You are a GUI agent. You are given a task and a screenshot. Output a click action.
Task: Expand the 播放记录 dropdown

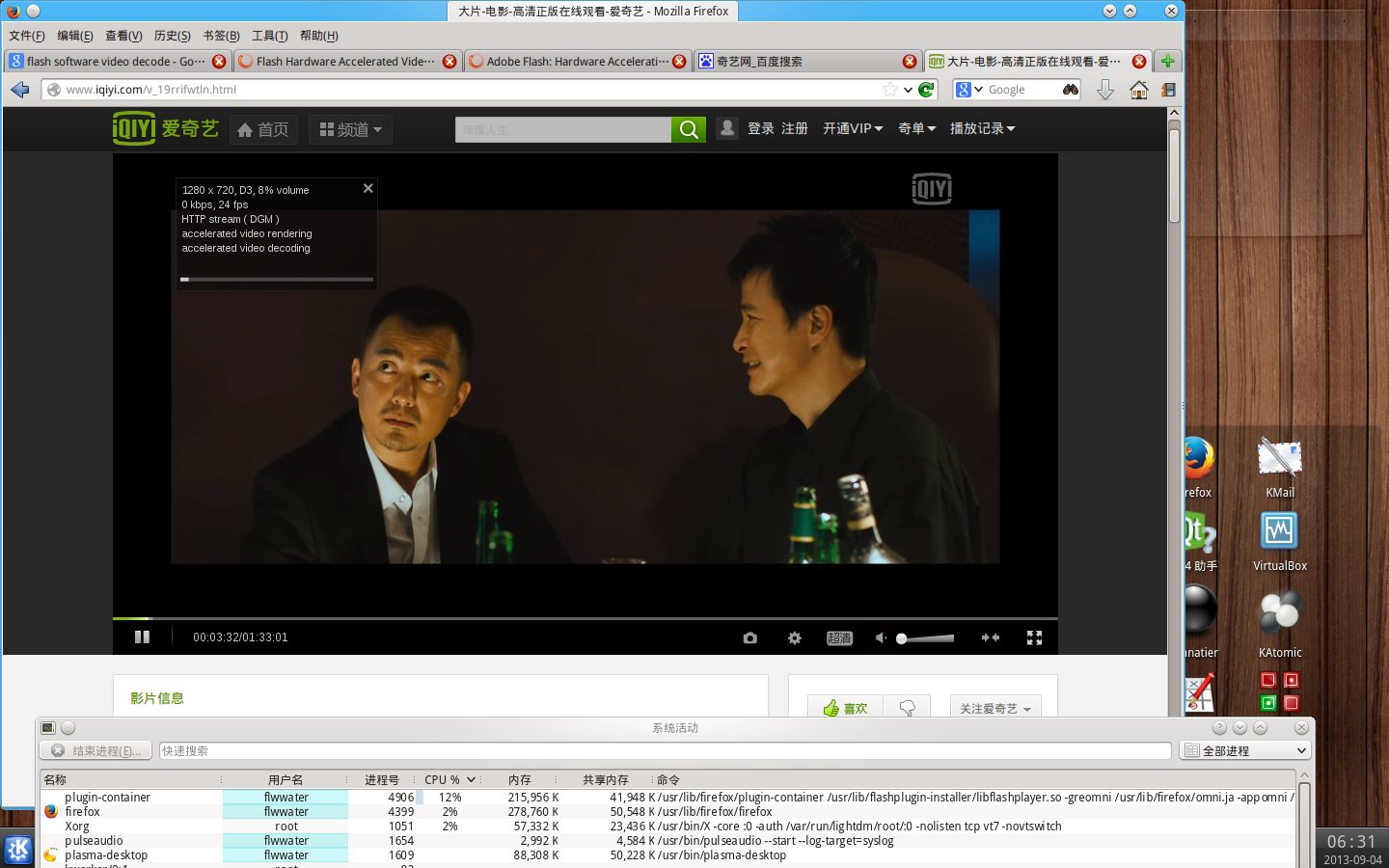click(x=983, y=128)
